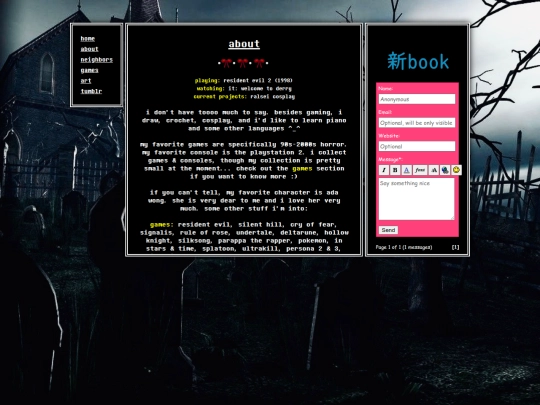The width and height of the screenshot is (540, 405).
Task: Follow the yellow games link in paragraph
Action: pos(302,168)
